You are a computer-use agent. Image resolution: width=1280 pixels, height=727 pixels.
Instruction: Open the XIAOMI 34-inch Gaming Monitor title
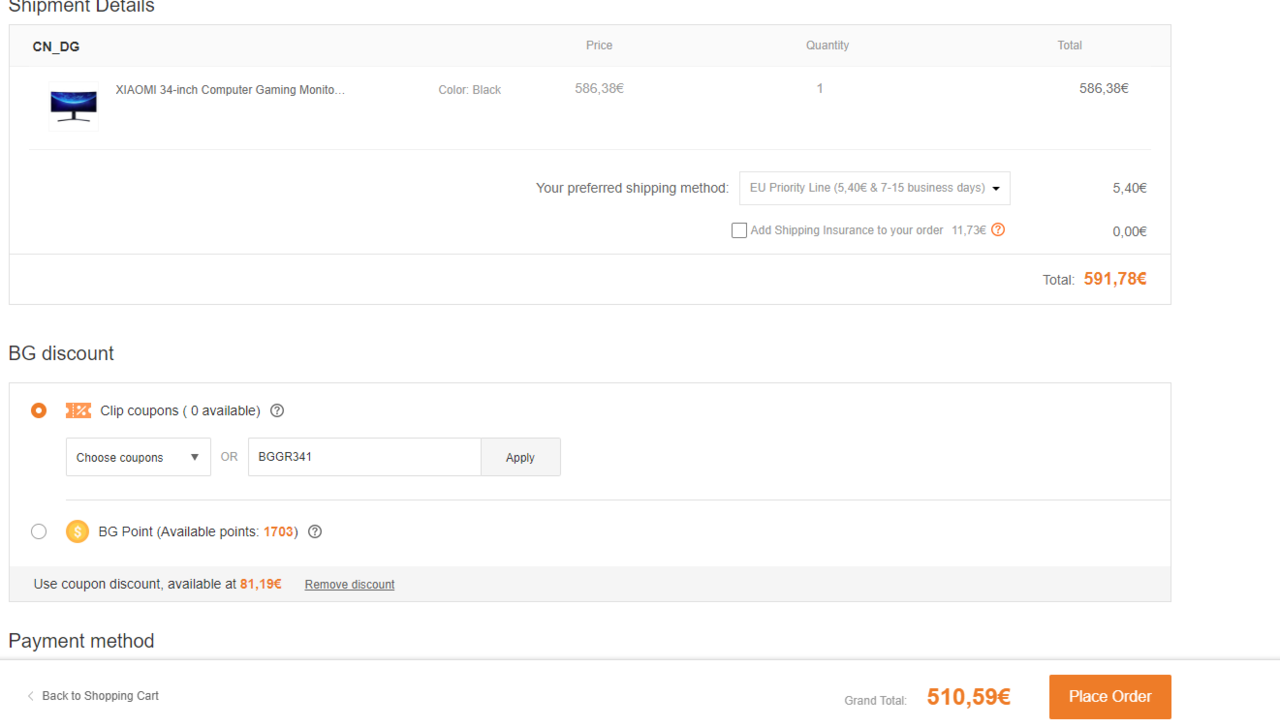[x=230, y=90]
